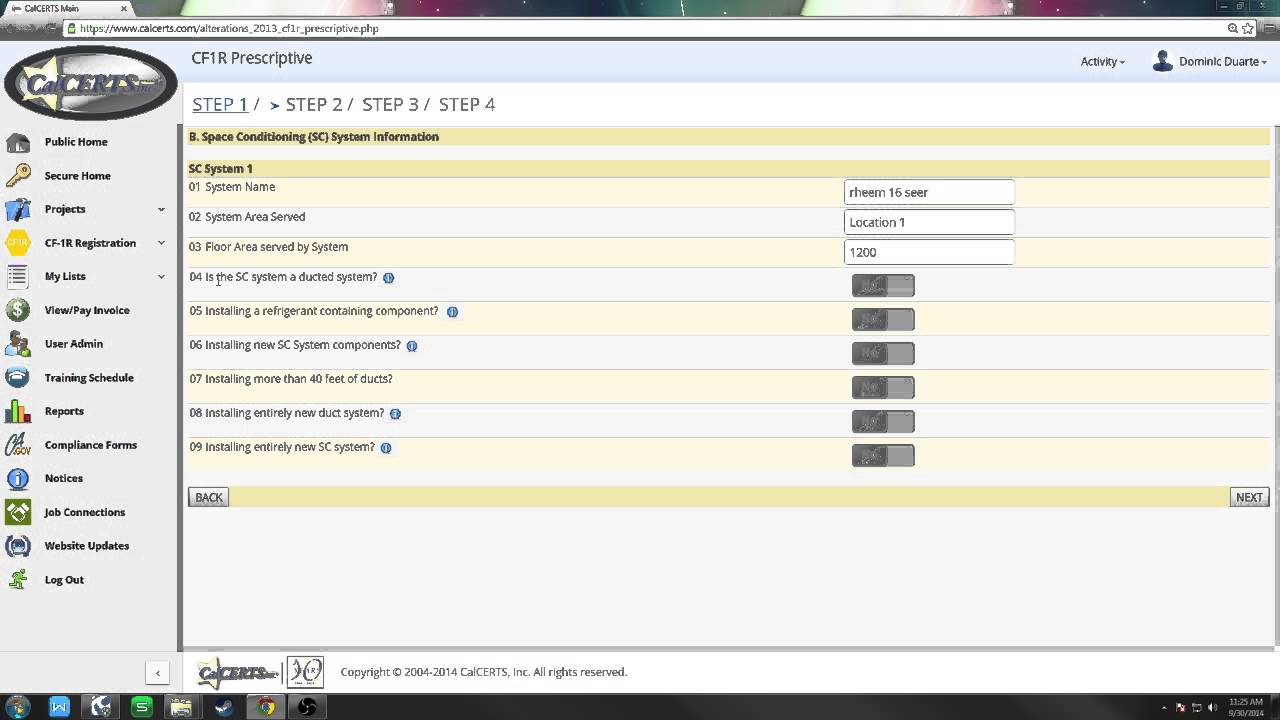Toggle refrigerant containing component switch
The width and height of the screenshot is (1280, 720).
[883, 320]
